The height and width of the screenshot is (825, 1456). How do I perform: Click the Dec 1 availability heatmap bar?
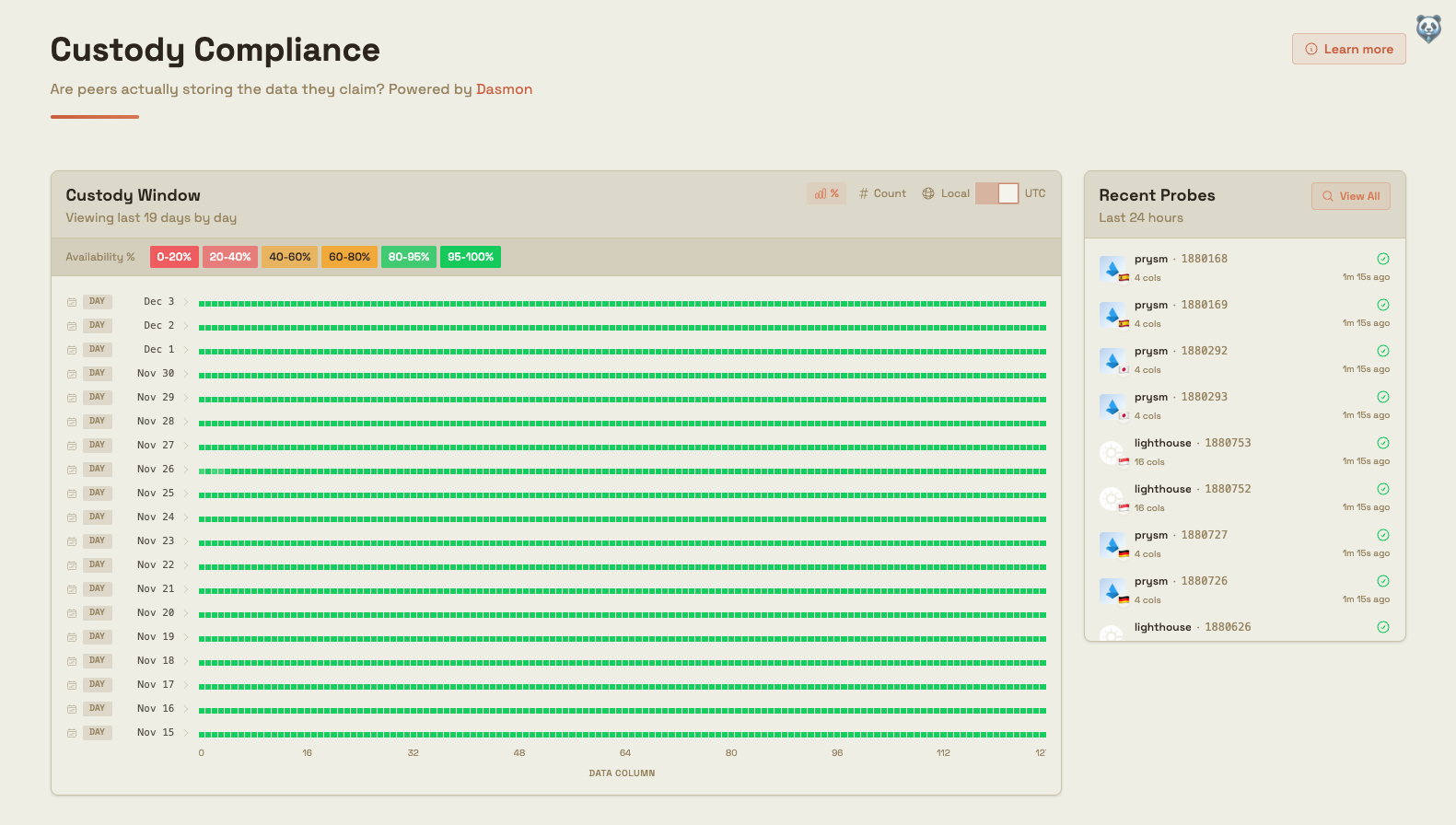[x=623, y=352]
